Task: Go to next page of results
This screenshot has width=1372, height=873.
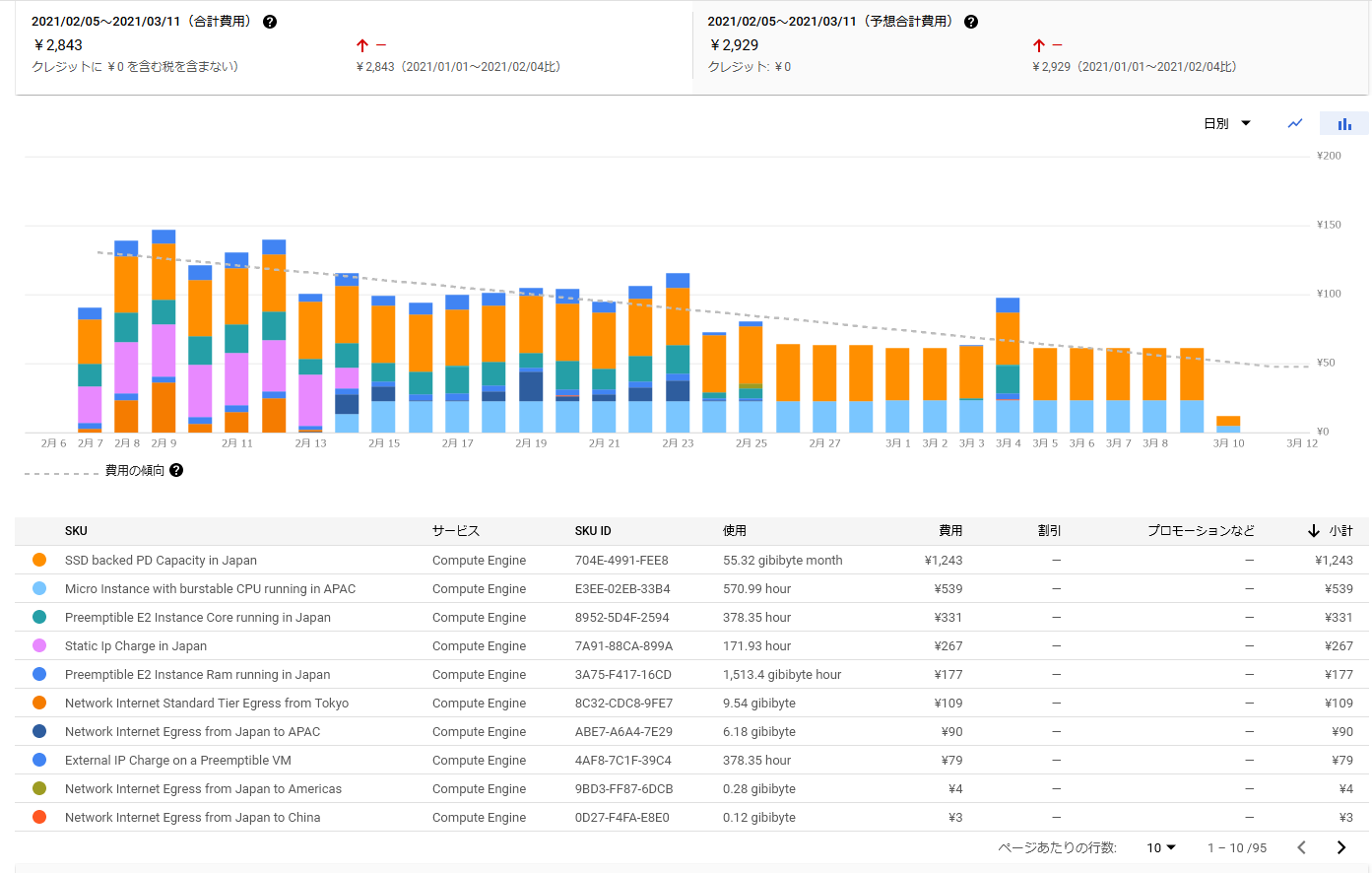Action: coord(1341,847)
